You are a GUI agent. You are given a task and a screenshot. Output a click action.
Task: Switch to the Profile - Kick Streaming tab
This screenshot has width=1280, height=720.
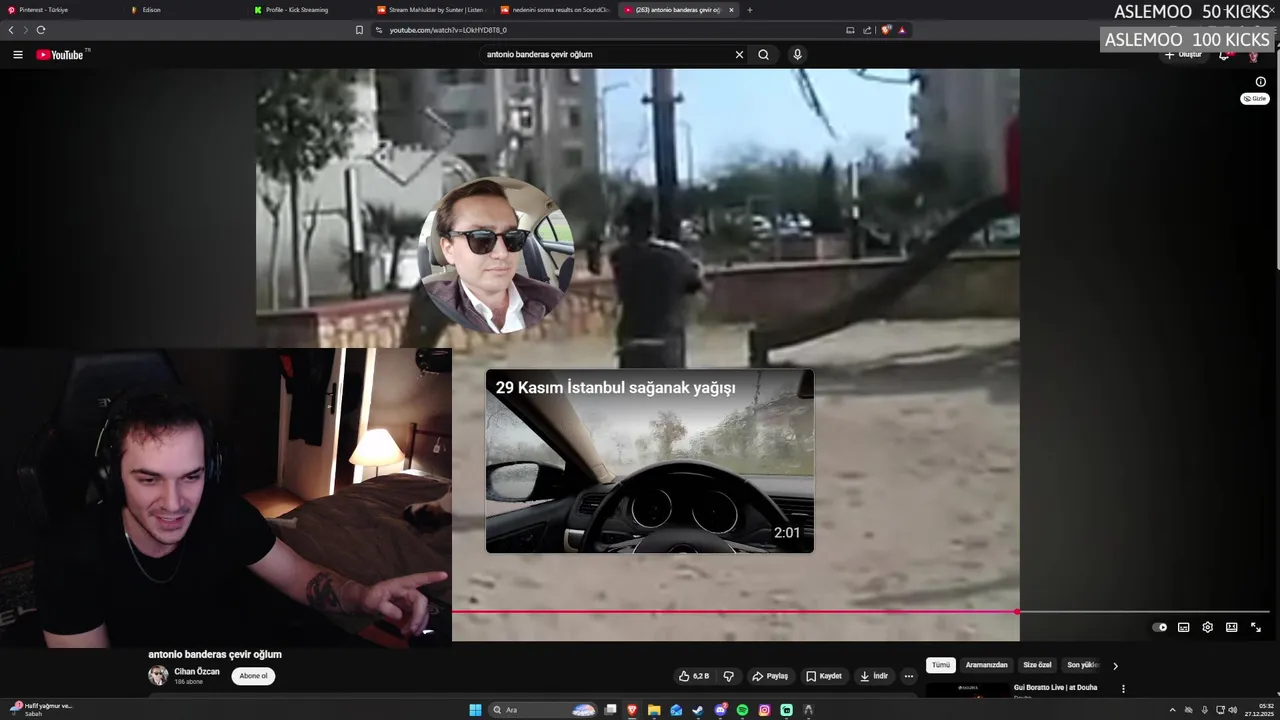[308, 10]
